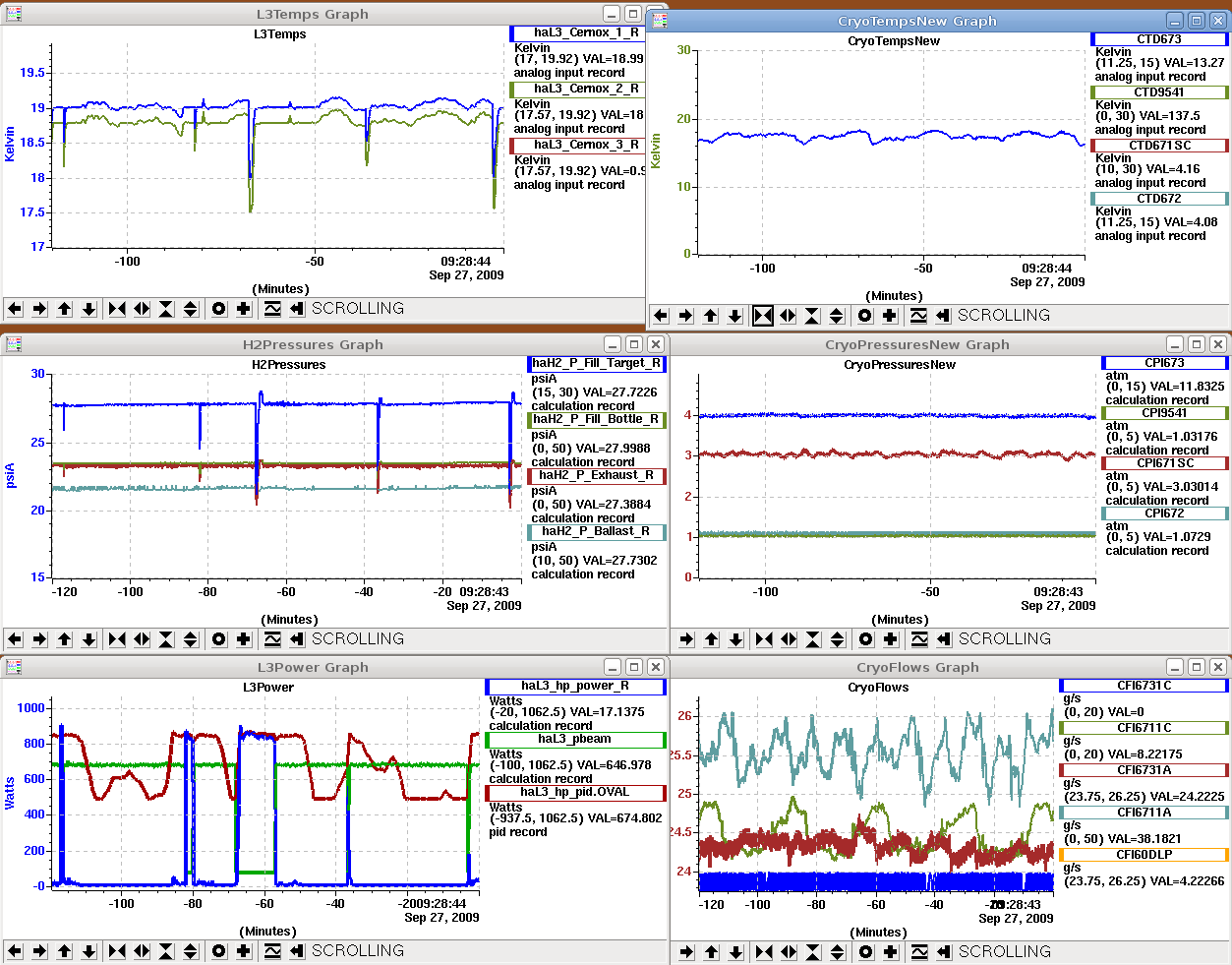The image size is (1232, 965).
Task: Pan left in the L3Power graph
Action: pos(15,951)
